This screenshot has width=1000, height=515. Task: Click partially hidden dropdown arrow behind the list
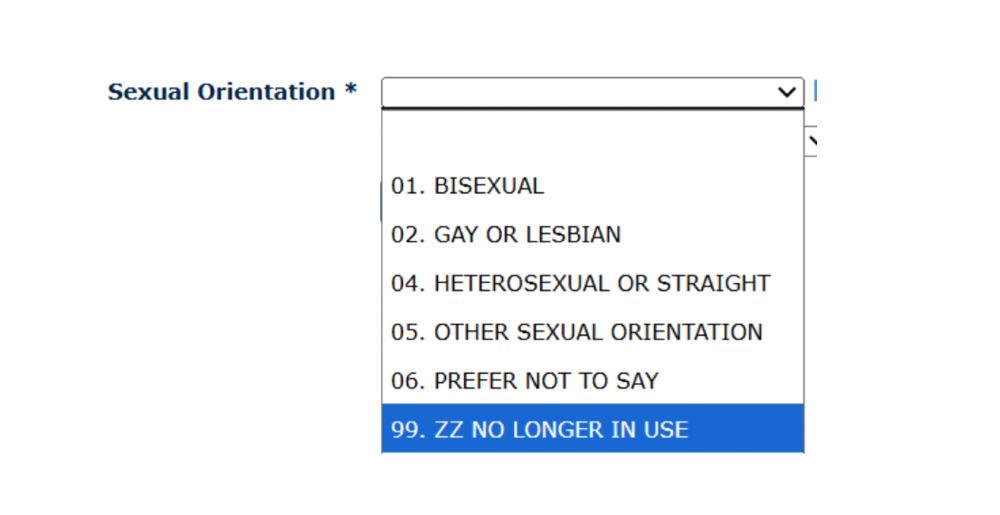coord(812,141)
